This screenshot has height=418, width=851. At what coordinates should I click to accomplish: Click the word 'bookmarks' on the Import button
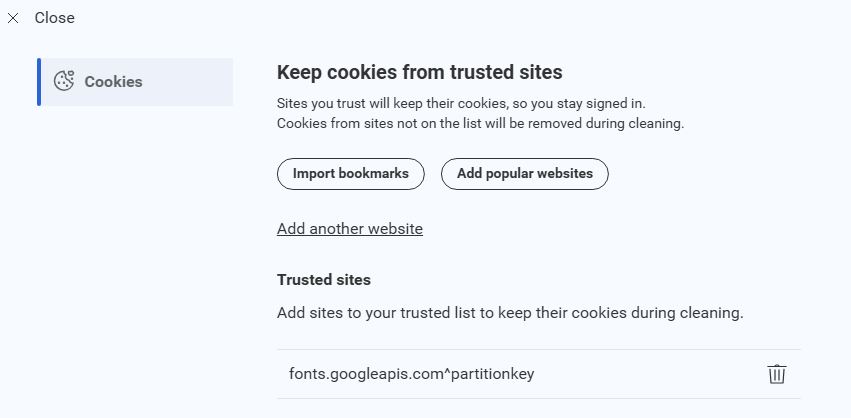tap(374, 173)
